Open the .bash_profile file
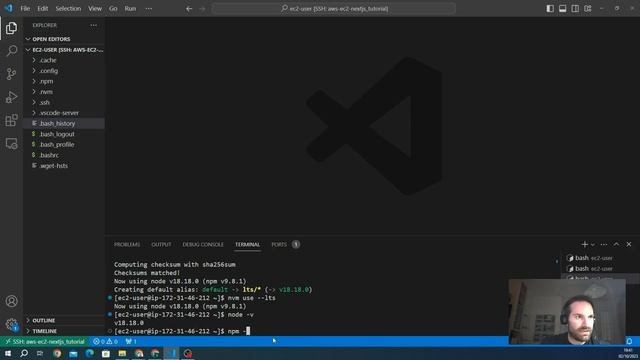The height and width of the screenshot is (360, 640). coord(64,144)
